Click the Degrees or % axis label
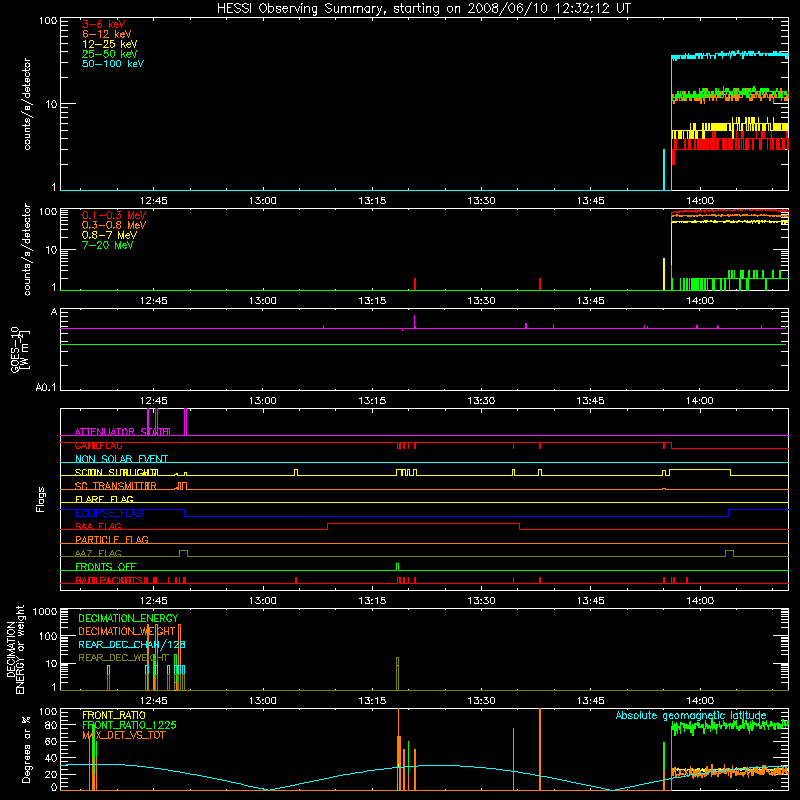The height and width of the screenshot is (800, 800). coord(26,749)
